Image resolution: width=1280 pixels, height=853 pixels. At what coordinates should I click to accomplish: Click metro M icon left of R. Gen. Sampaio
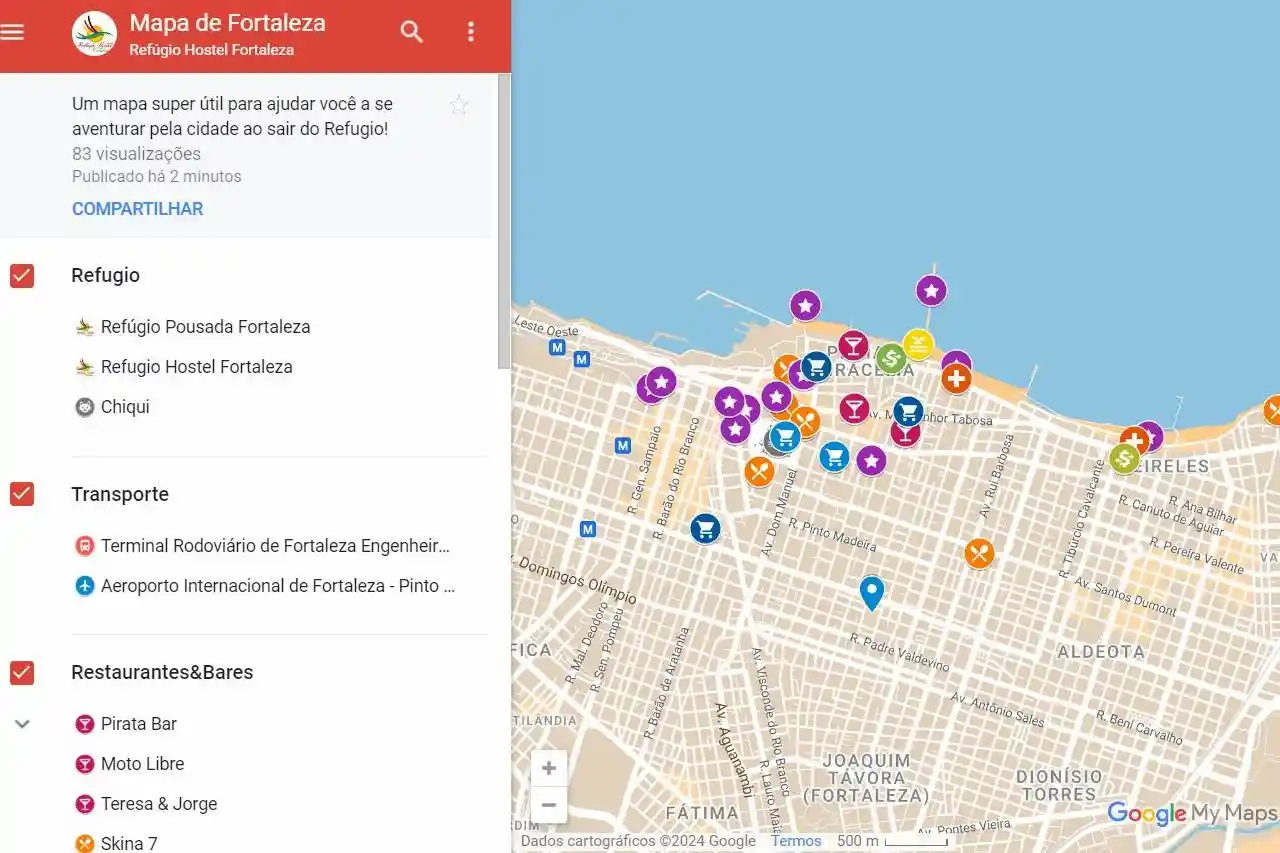click(623, 445)
